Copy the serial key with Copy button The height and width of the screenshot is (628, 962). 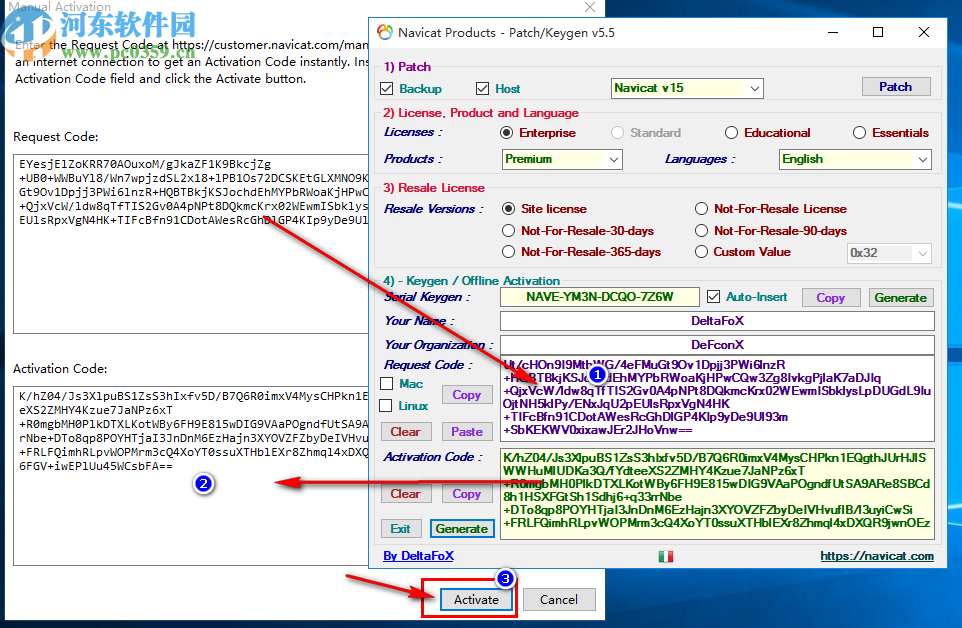(x=831, y=297)
